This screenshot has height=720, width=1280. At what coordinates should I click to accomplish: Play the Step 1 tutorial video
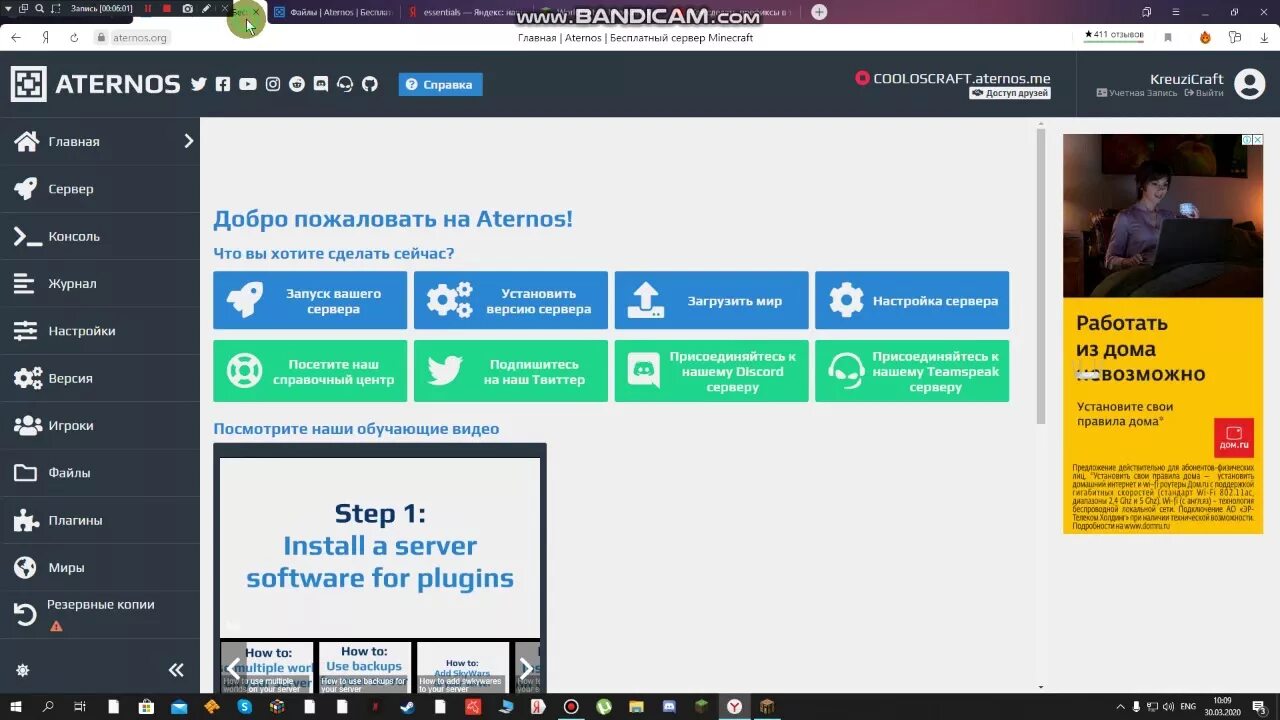click(x=380, y=546)
